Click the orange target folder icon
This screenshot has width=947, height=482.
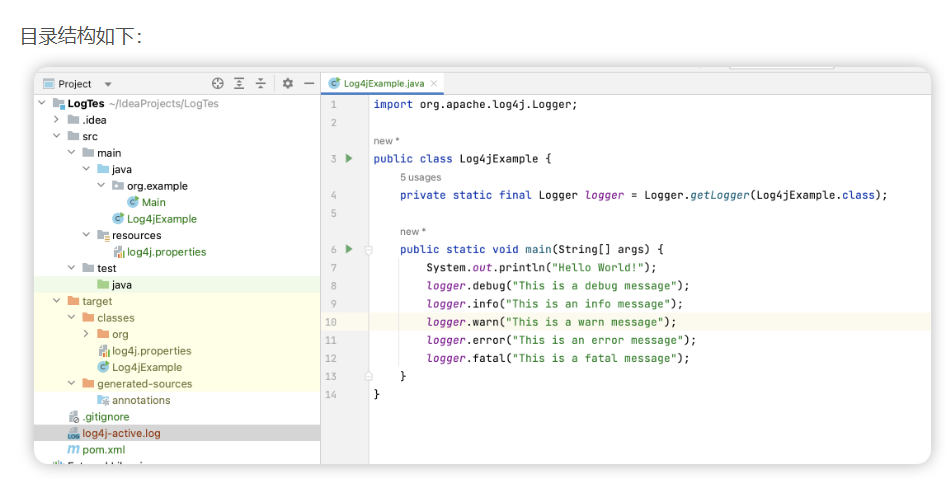tap(74, 301)
